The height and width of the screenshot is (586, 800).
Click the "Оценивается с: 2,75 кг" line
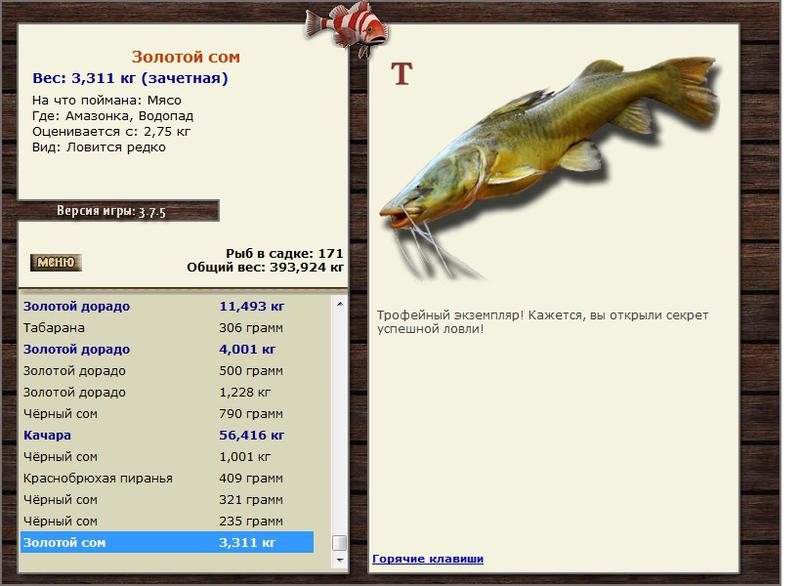click(111, 132)
